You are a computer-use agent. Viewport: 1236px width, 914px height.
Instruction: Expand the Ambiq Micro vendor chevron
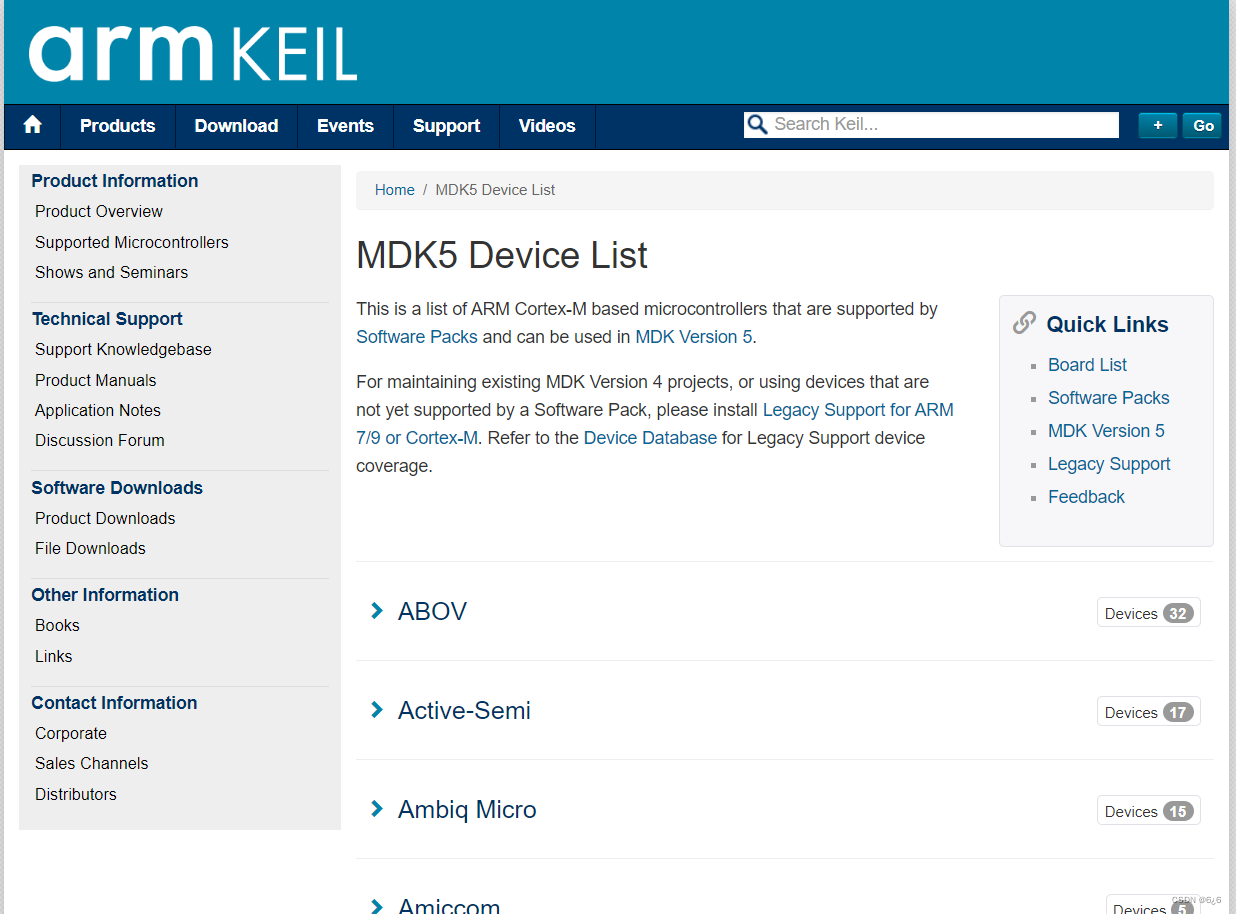pos(377,809)
